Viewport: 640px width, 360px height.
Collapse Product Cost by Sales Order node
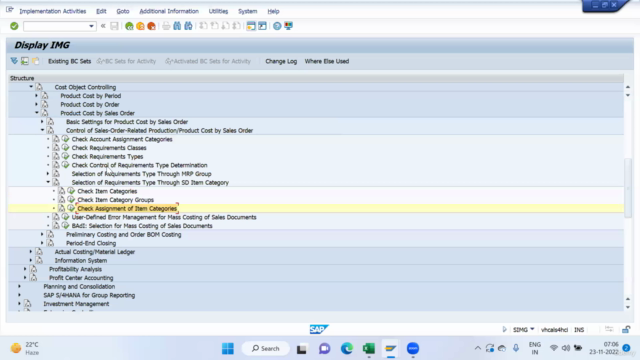coord(37,113)
